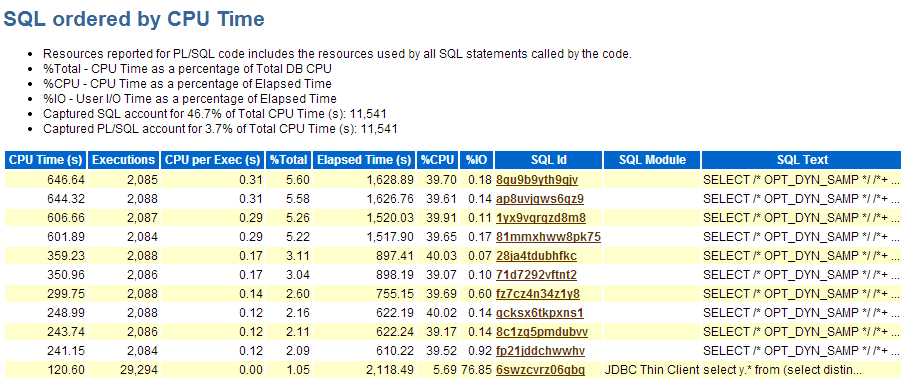Click the fz7cz4n34z1y8 SQL Id

[537, 294]
